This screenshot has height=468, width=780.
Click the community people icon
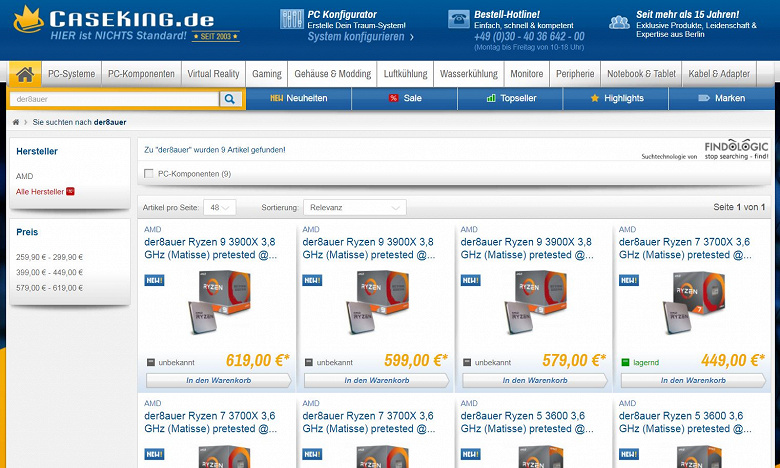[x=619, y=21]
